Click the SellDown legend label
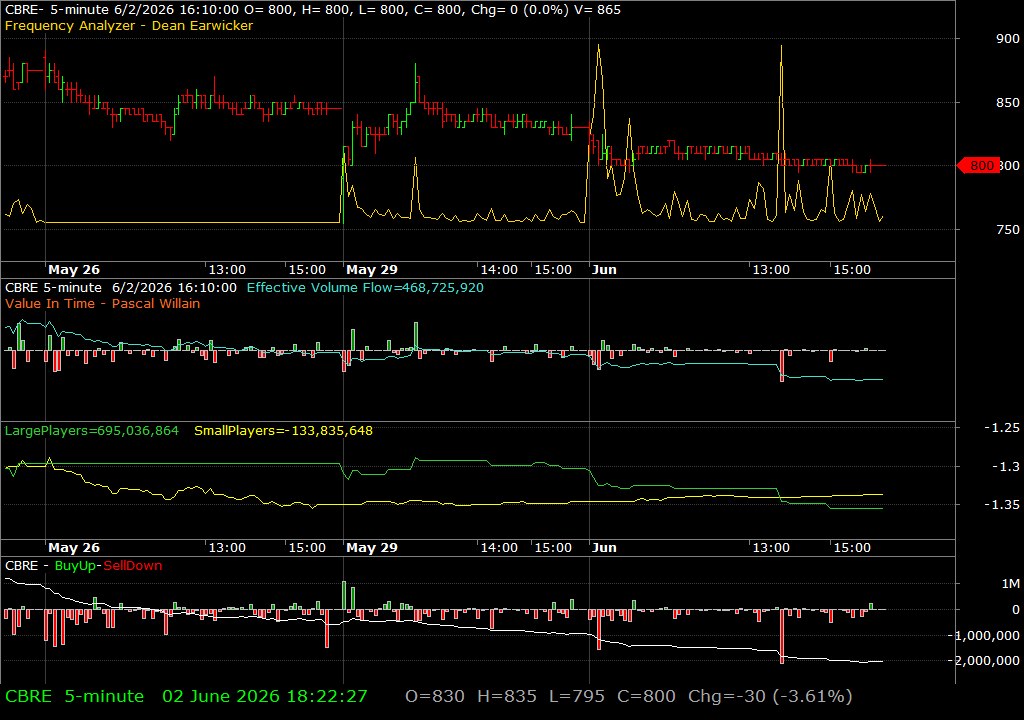Viewport: 1024px width, 720px height. click(x=133, y=565)
